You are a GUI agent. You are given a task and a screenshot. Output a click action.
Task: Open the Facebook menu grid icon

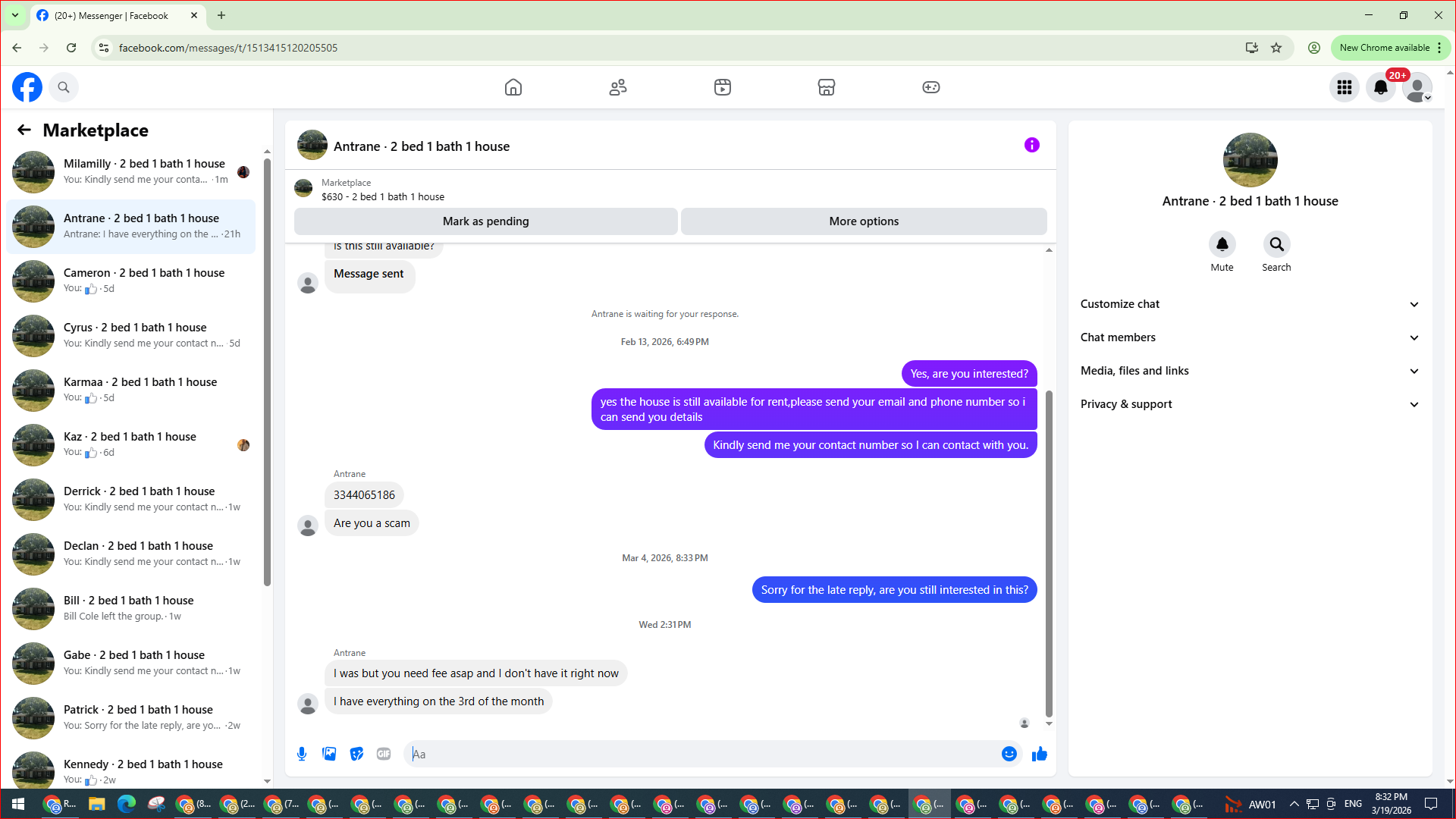click(x=1345, y=87)
